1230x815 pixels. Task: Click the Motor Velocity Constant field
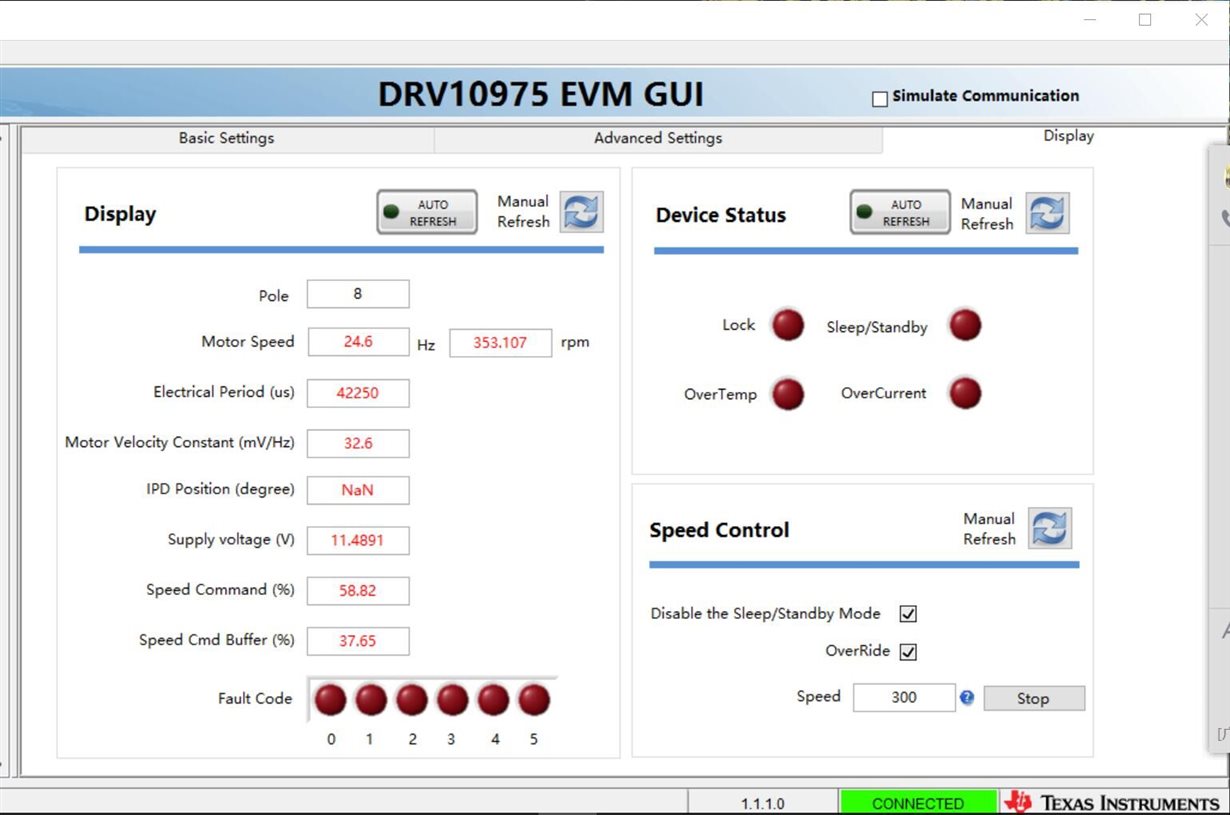(358, 443)
